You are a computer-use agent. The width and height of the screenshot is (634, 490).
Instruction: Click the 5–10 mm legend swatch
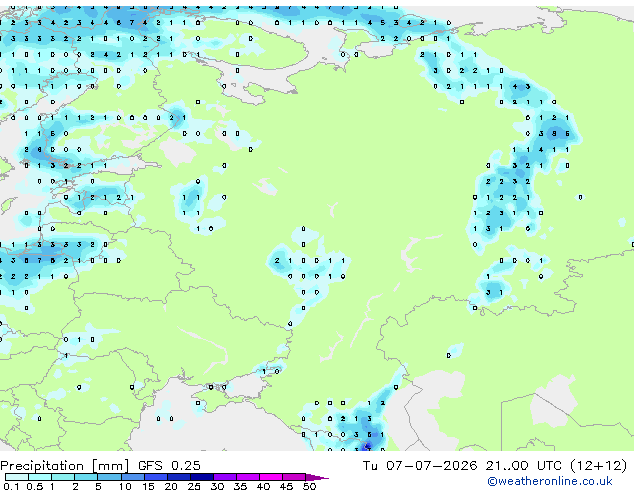coord(109,477)
